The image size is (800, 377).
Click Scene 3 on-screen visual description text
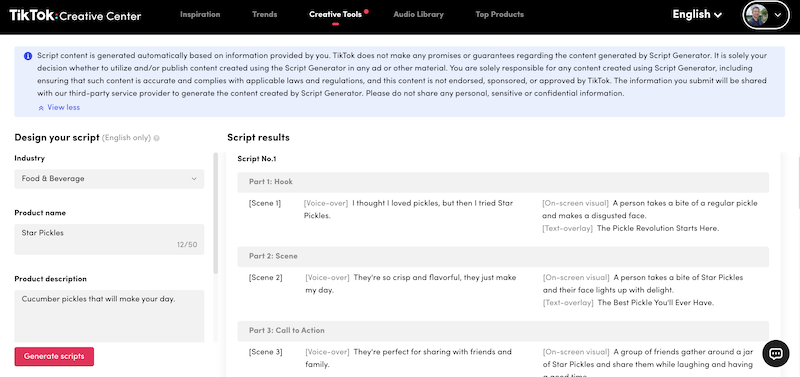coord(648,362)
